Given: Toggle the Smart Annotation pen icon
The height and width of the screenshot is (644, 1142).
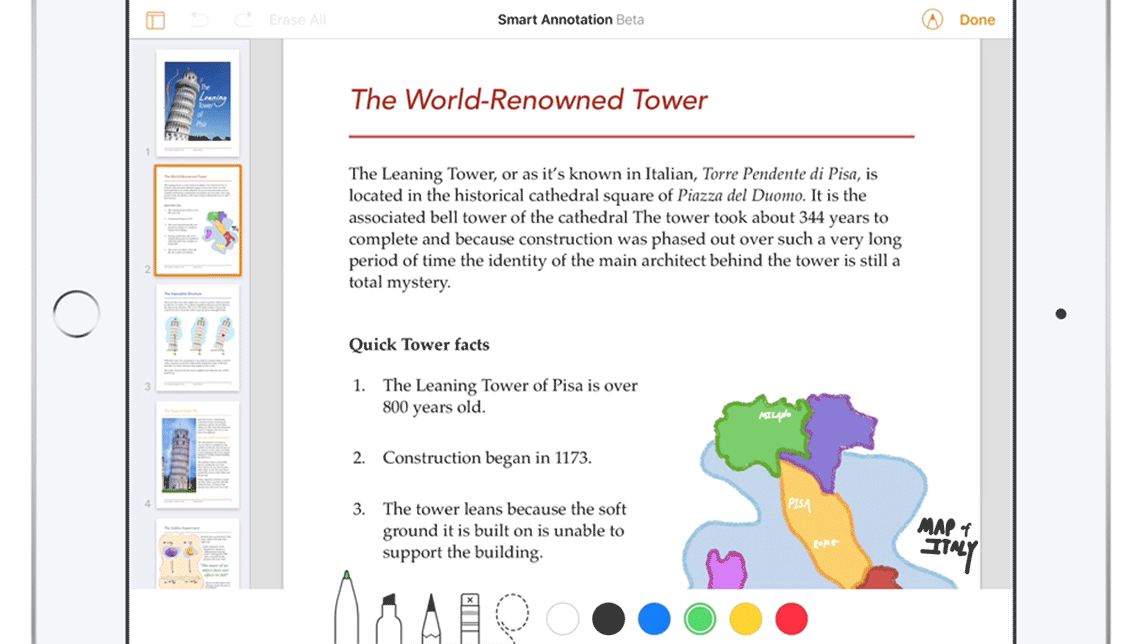Looking at the screenshot, I should [x=932, y=20].
